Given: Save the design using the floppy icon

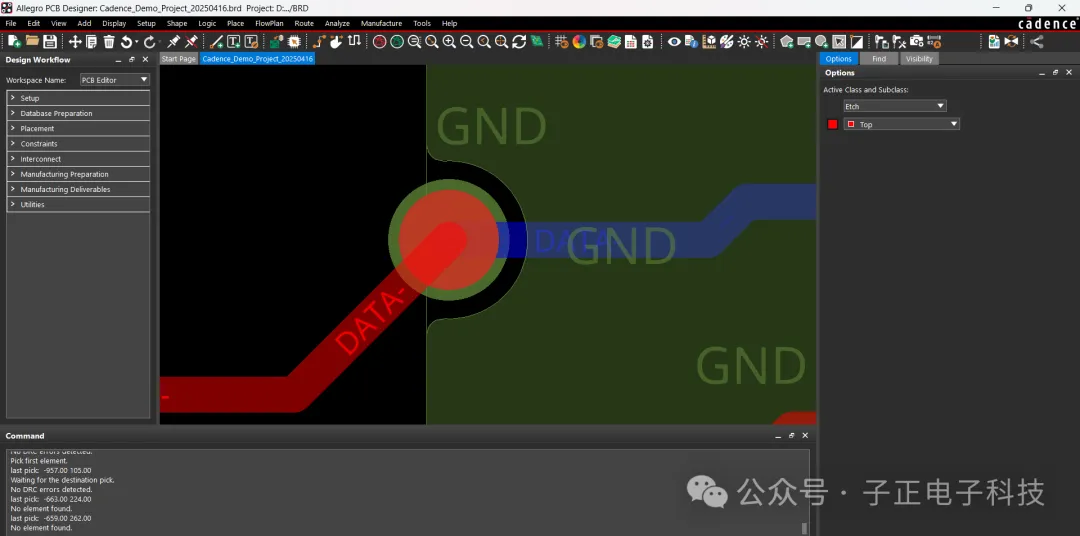Looking at the screenshot, I should click(x=50, y=41).
